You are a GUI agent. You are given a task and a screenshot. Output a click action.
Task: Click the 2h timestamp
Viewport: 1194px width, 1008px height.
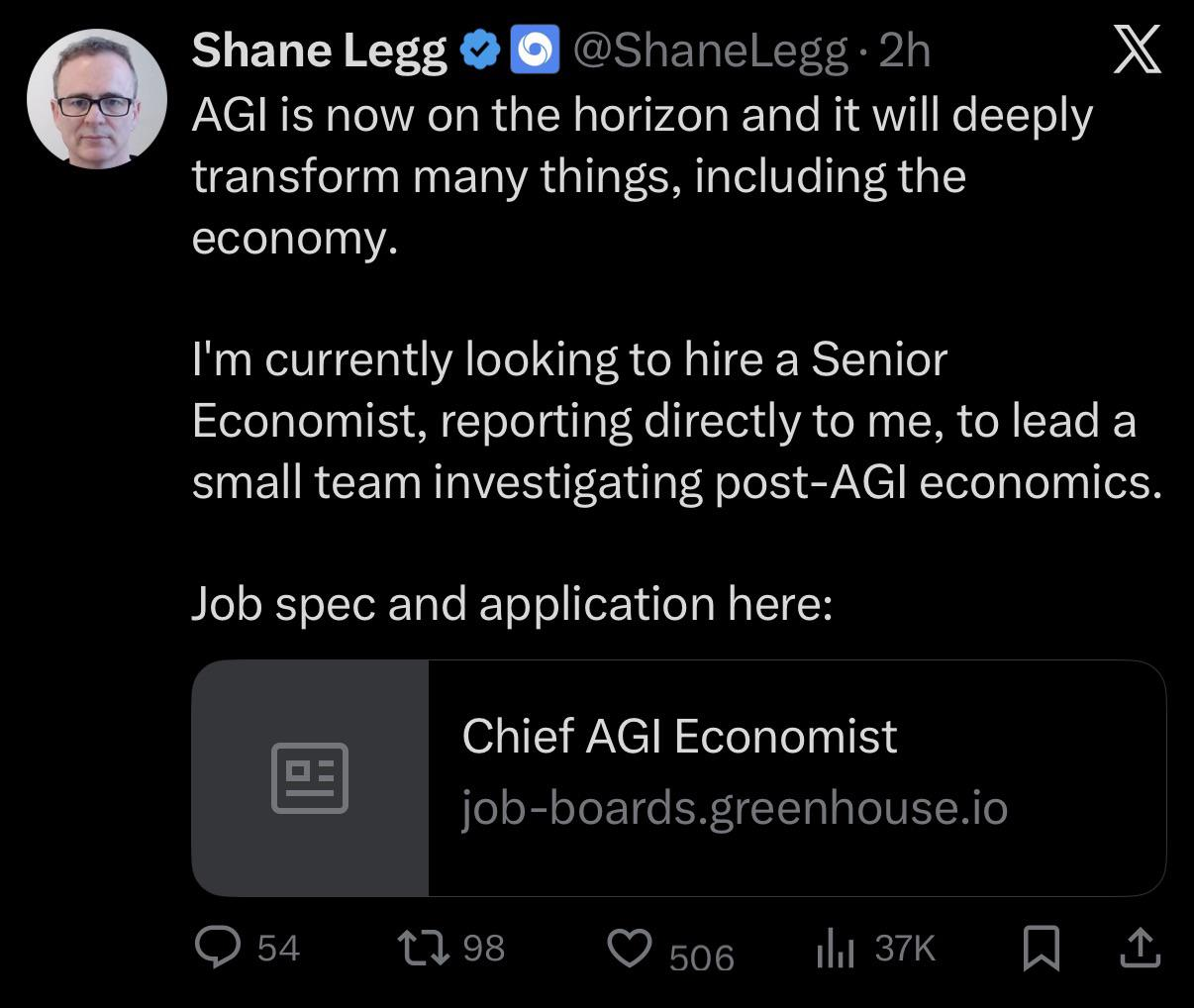(x=904, y=51)
